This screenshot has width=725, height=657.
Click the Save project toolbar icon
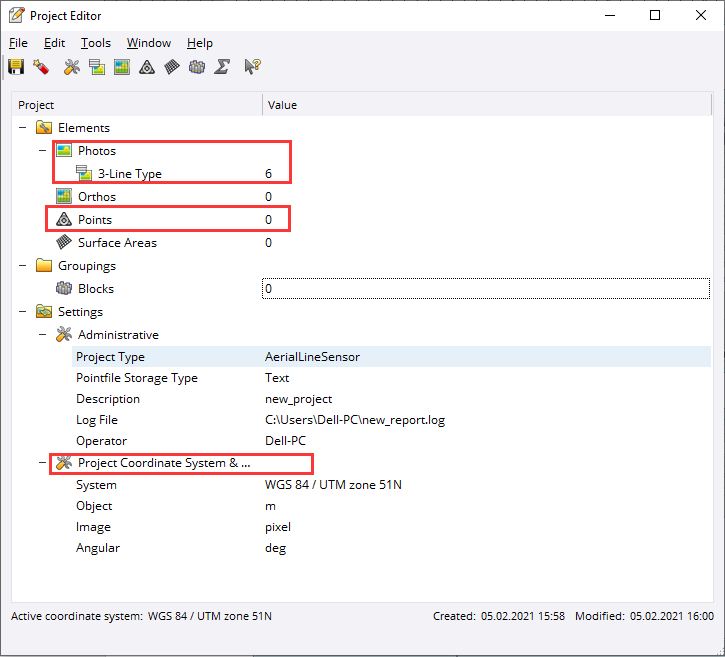pyautogui.click(x=16, y=67)
